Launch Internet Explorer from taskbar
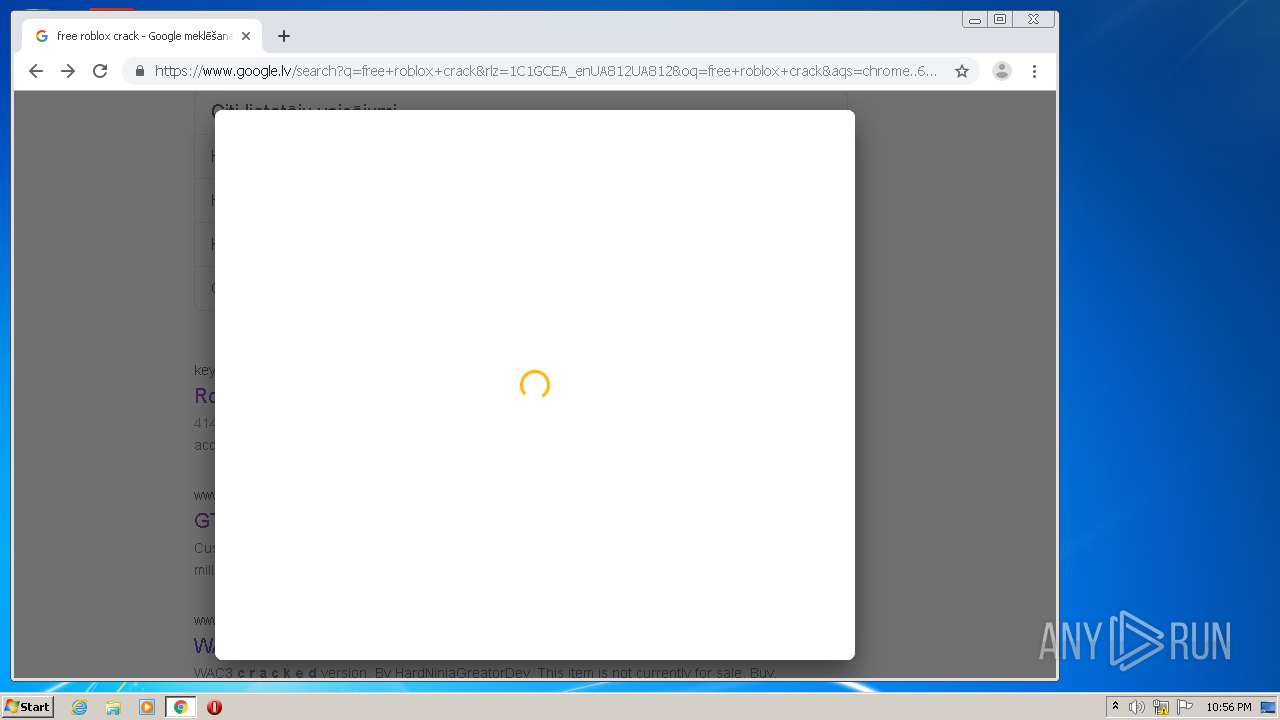The width and height of the screenshot is (1280, 720). [79, 707]
